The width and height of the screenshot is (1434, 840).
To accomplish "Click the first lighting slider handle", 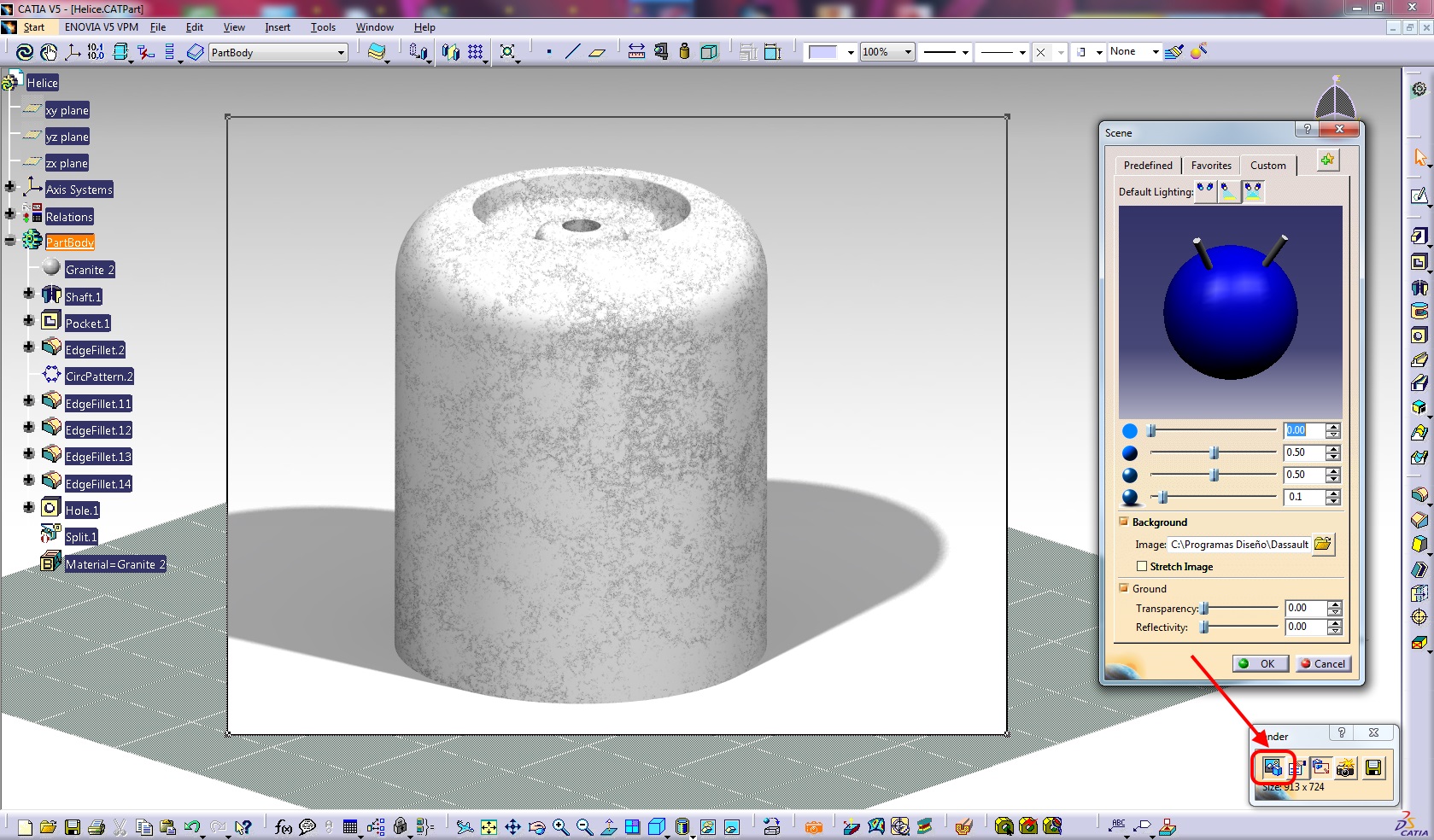I will (1151, 430).
